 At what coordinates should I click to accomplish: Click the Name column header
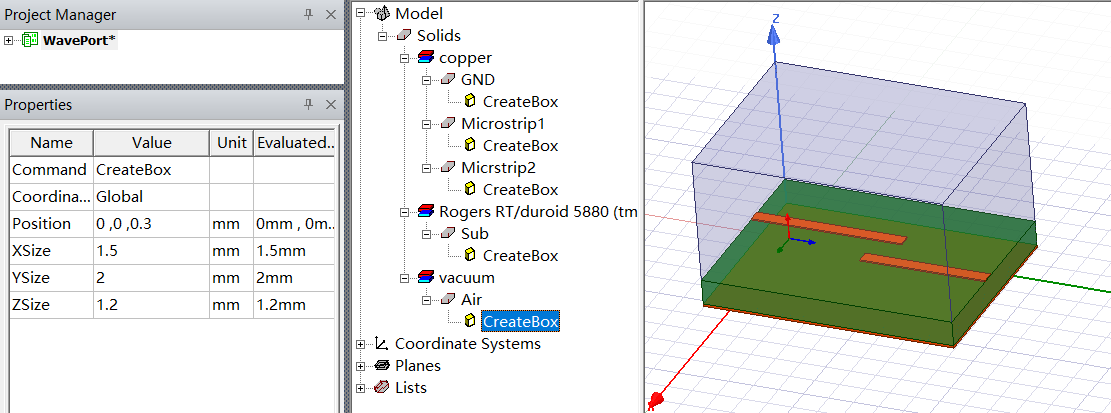pos(51,143)
